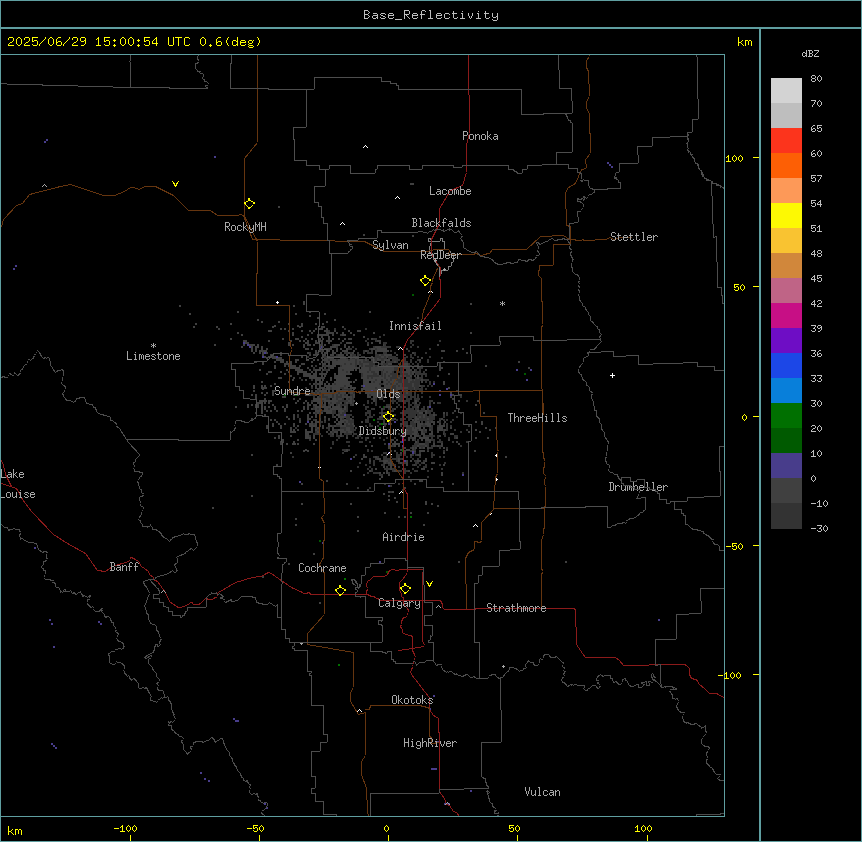Click the Sylvan label

[x=390, y=245]
